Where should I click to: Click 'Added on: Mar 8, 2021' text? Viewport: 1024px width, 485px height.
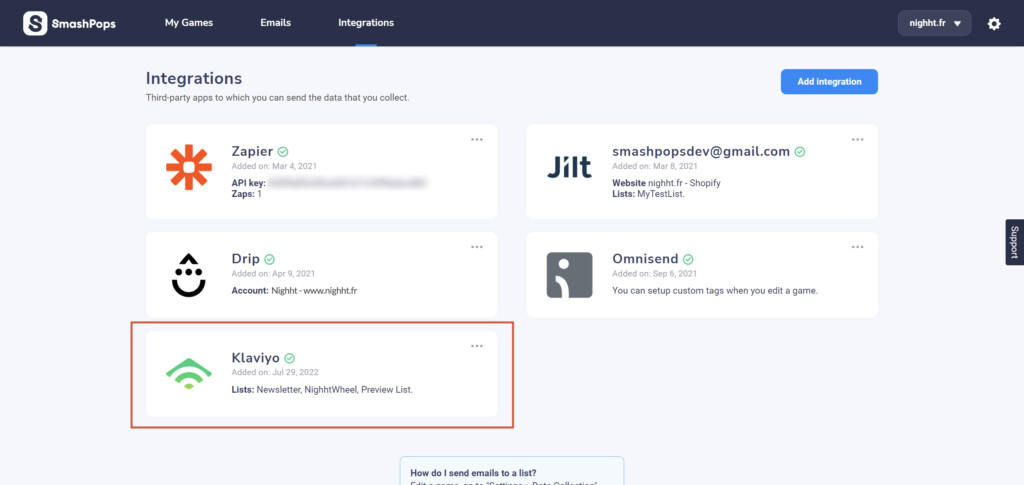tap(655, 166)
